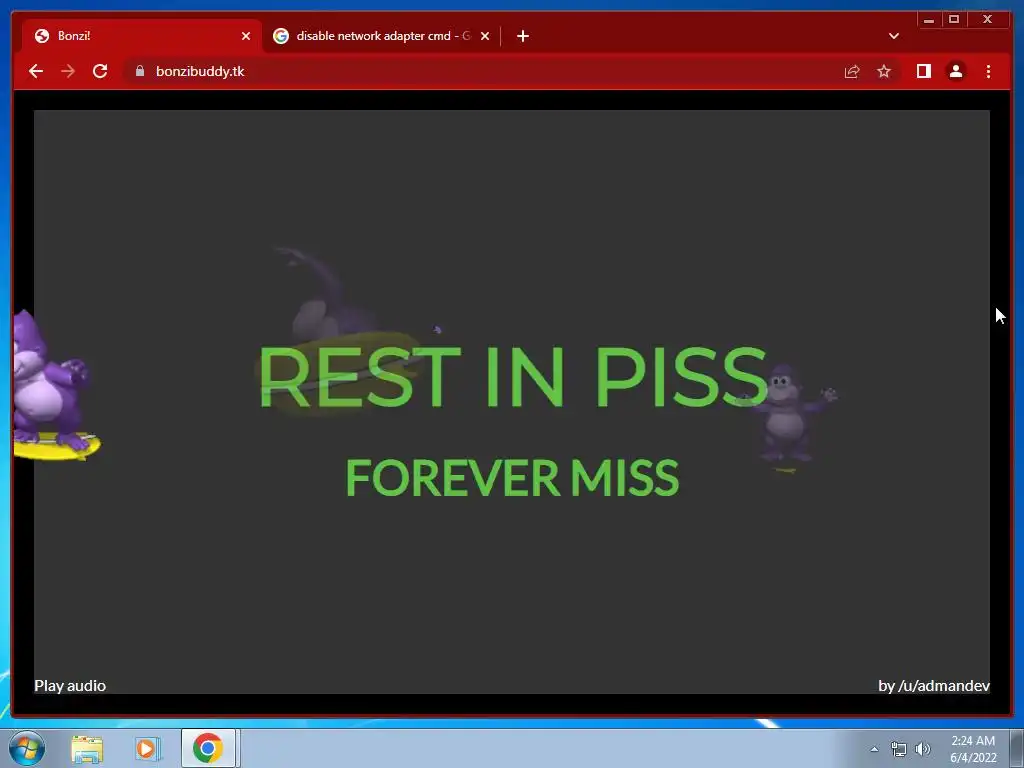Close the disable network adapter cmd tab
Image resolution: width=1024 pixels, height=768 pixels.
click(x=485, y=36)
